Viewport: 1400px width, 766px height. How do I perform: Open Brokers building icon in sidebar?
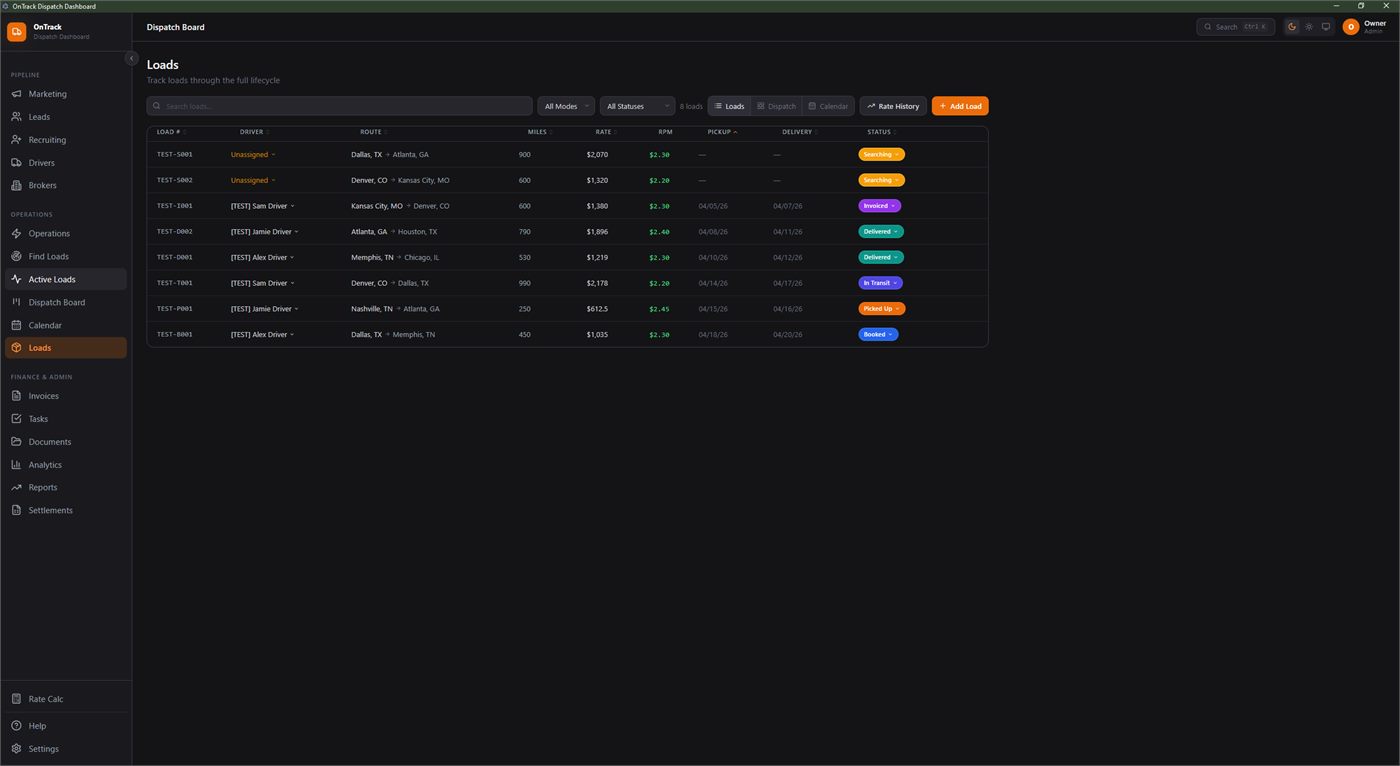click(16, 185)
